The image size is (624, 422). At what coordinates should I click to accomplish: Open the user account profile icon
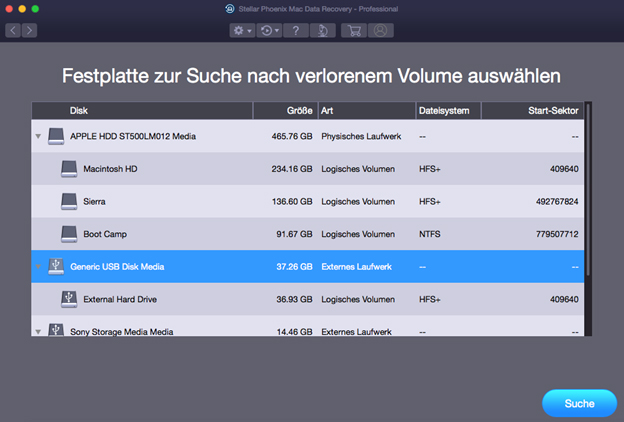(381, 30)
